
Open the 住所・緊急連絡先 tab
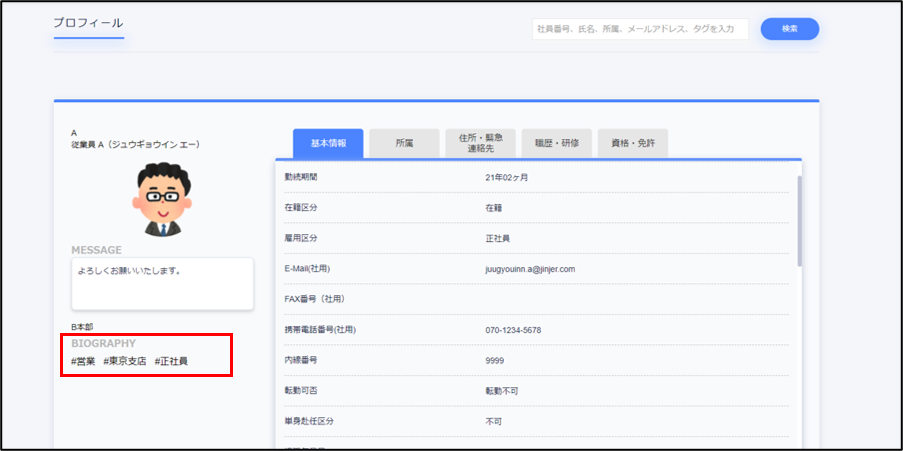tap(480, 143)
